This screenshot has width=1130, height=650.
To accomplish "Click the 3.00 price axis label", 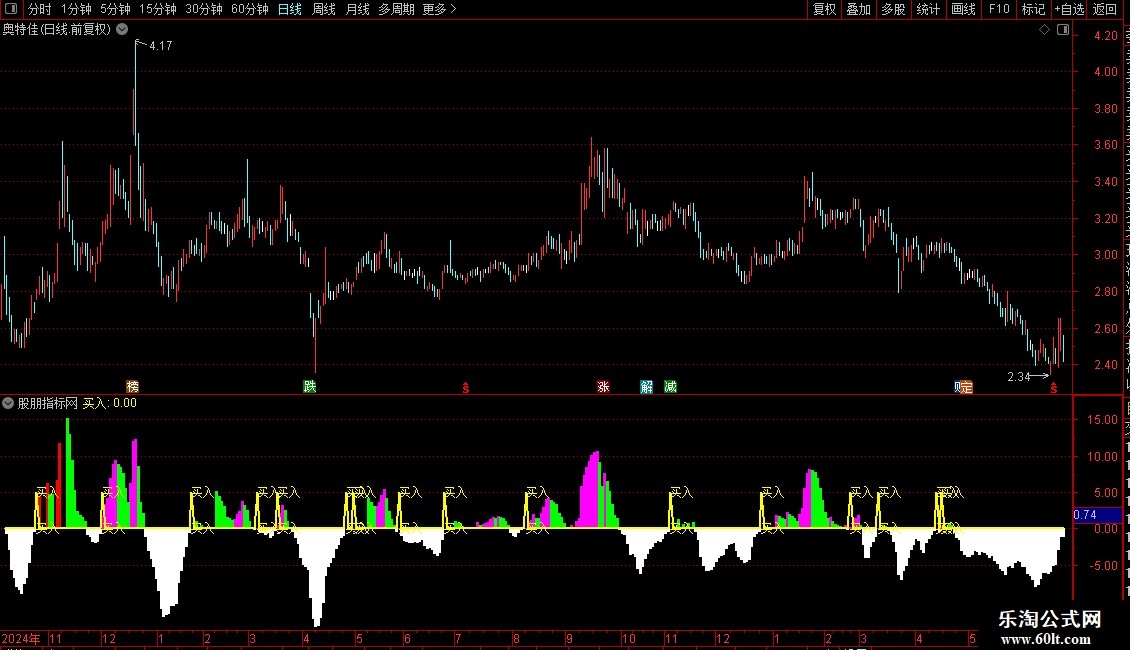I will coord(1105,254).
